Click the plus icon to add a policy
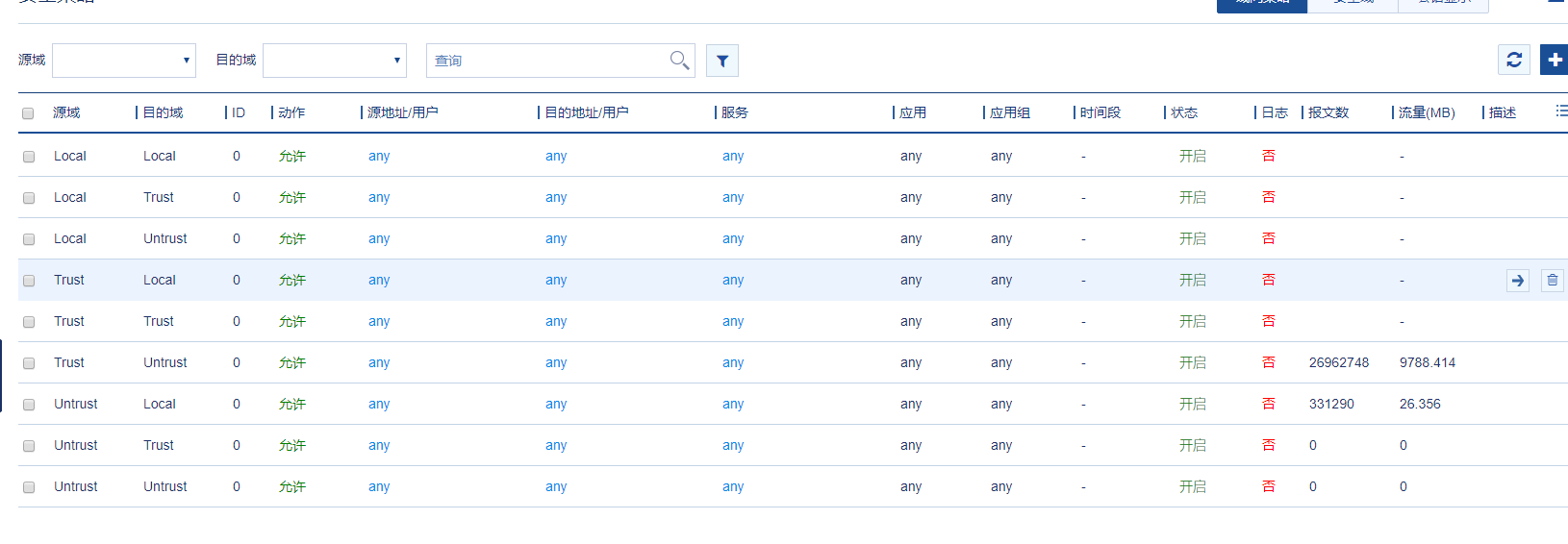This screenshot has width=1568, height=544. coord(1555,60)
